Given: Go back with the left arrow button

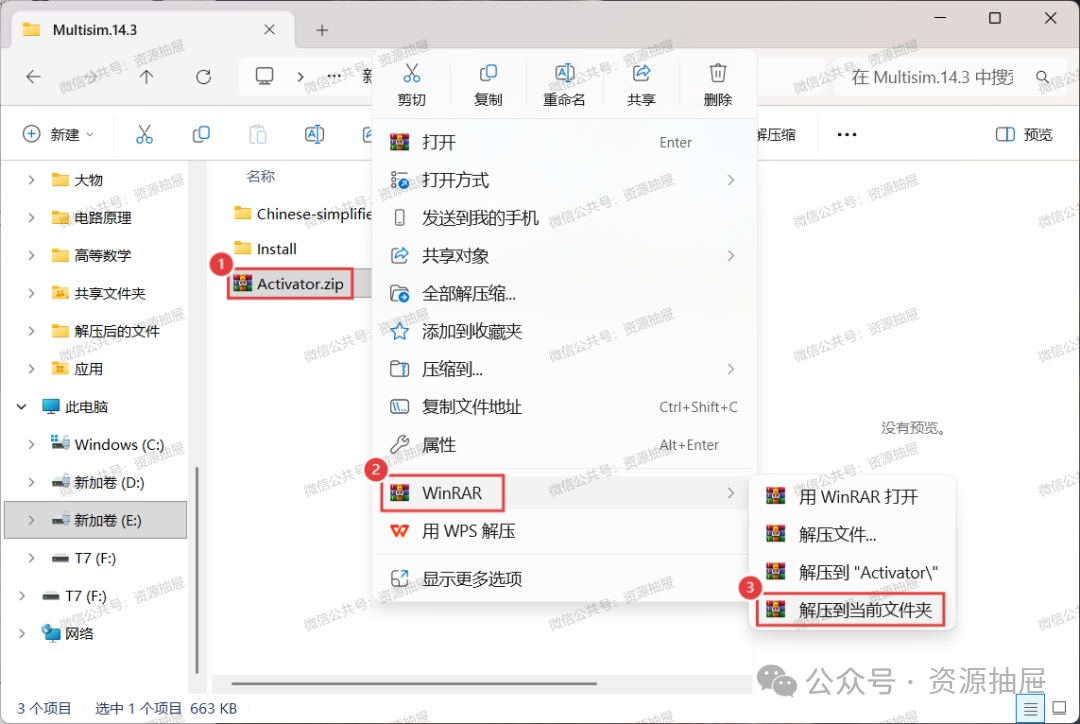Looking at the screenshot, I should tap(33, 76).
